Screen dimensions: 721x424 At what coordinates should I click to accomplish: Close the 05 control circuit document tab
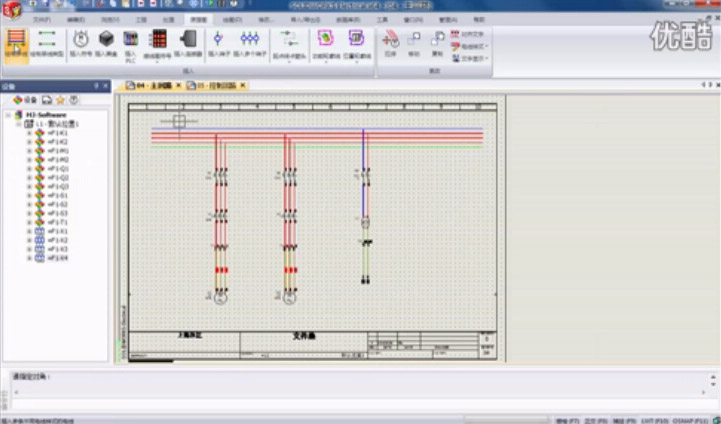coord(243,86)
